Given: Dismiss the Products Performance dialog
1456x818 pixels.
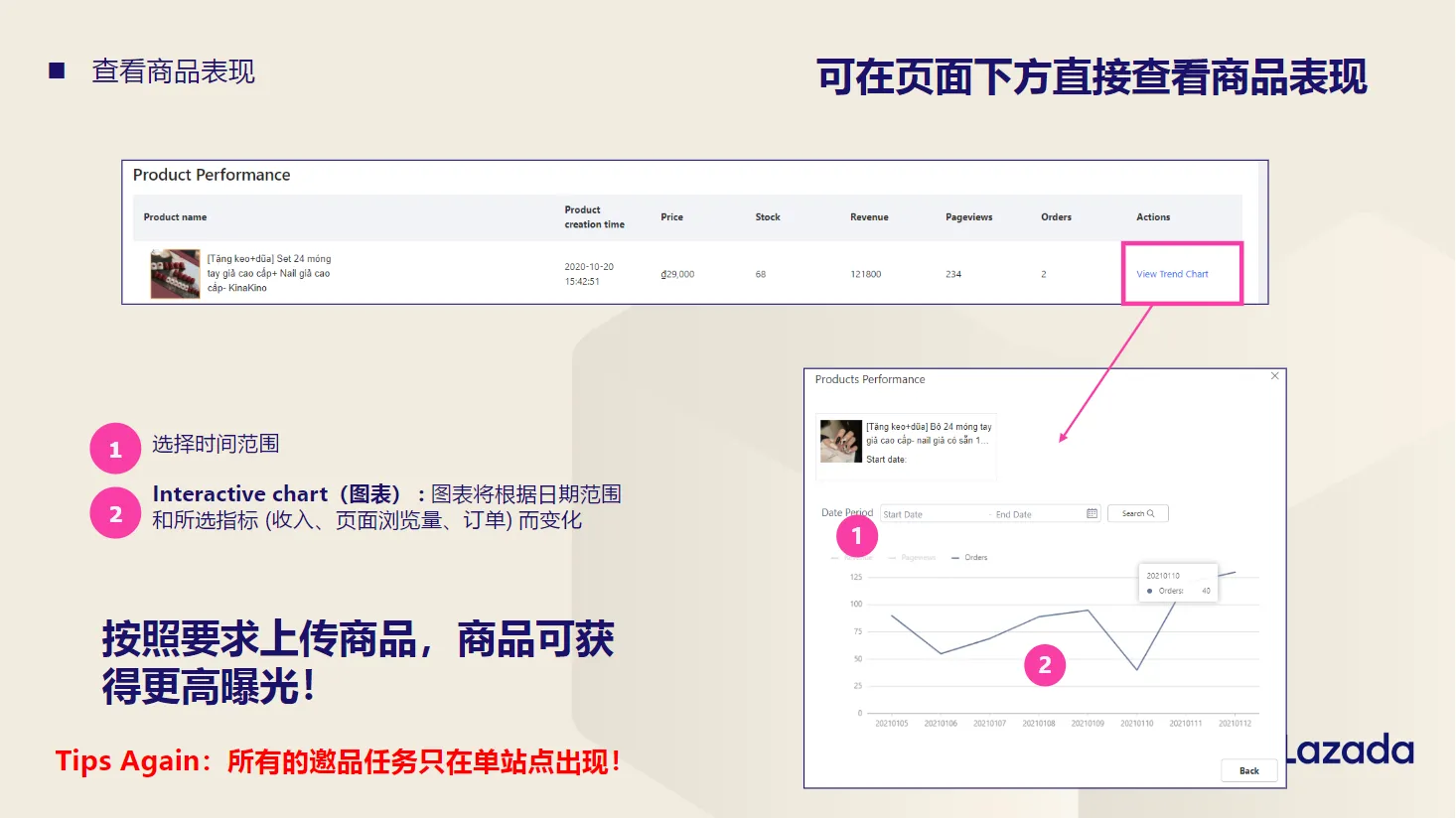Looking at the screenshot, I should tap(1274, 376).
